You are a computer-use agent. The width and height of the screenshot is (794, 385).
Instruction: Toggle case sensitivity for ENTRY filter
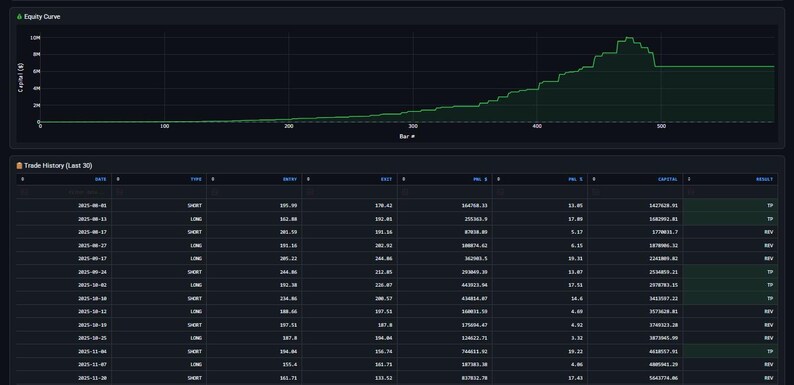[214, 192]
